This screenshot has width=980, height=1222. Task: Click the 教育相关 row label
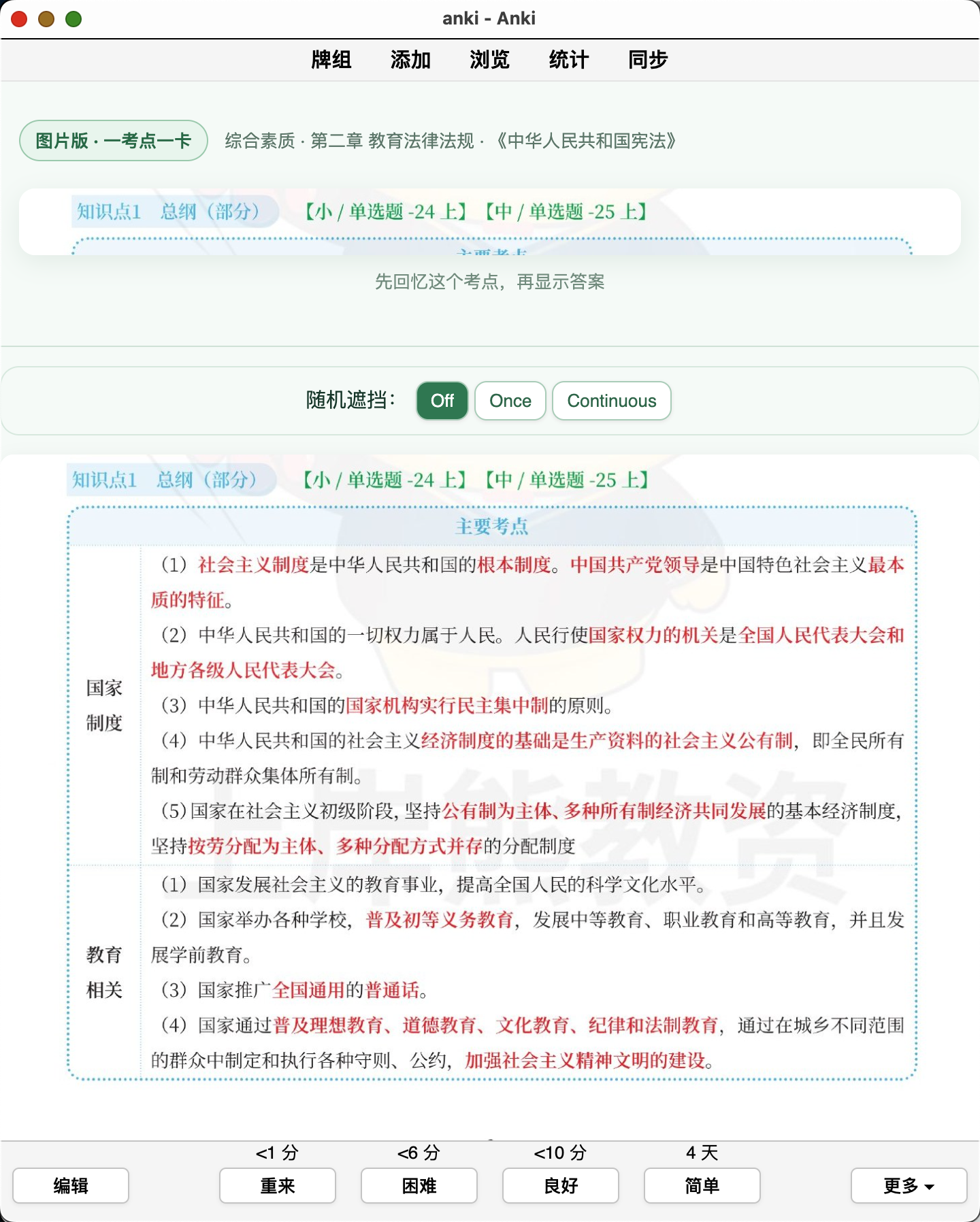point(104,972)
